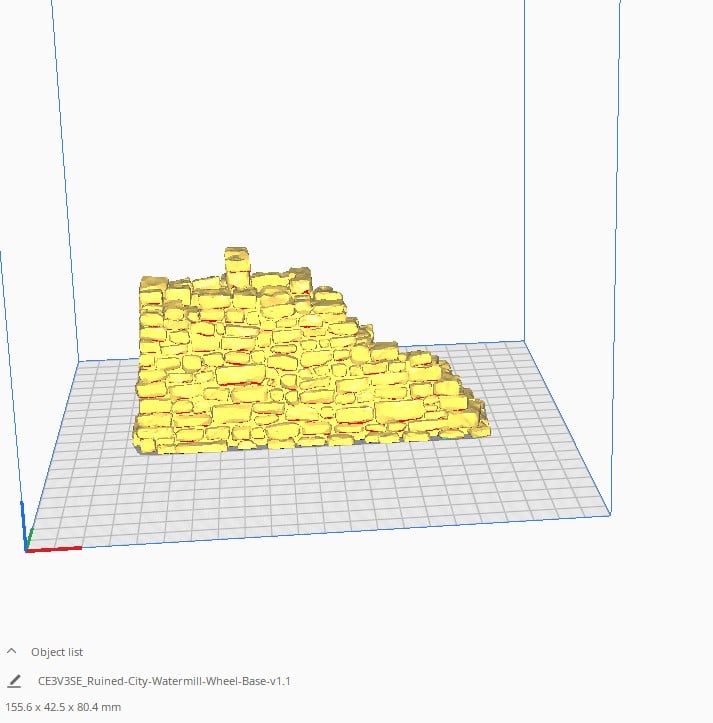Collapse the Object list chevron
The image size is (713, 723).
click(12, 652)
